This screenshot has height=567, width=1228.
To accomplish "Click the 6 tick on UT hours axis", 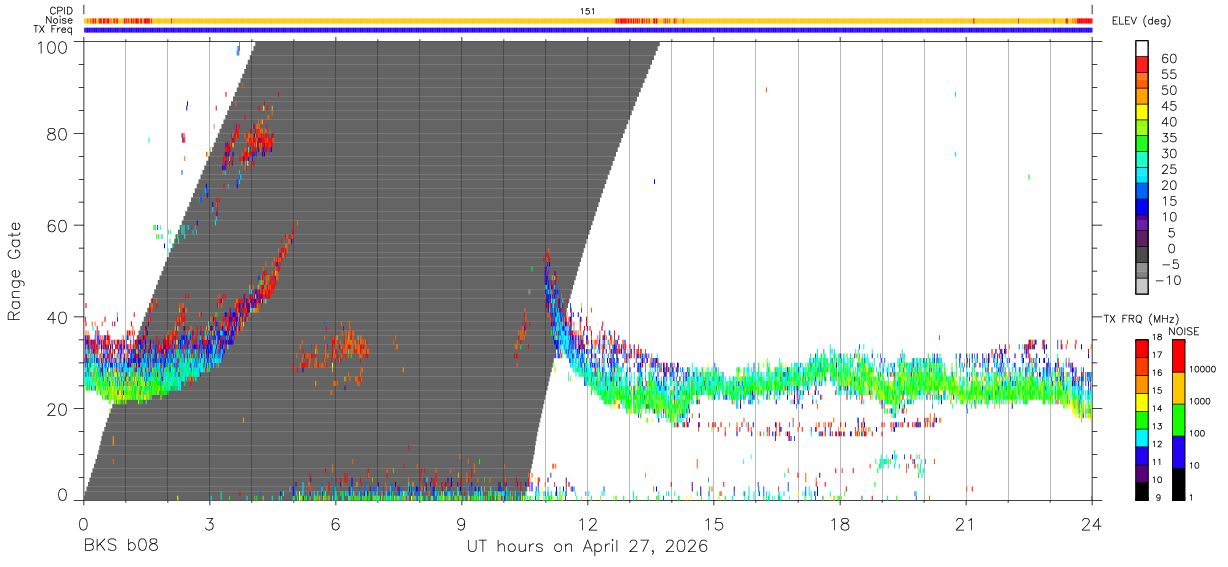I will click(x=336, y=523).
